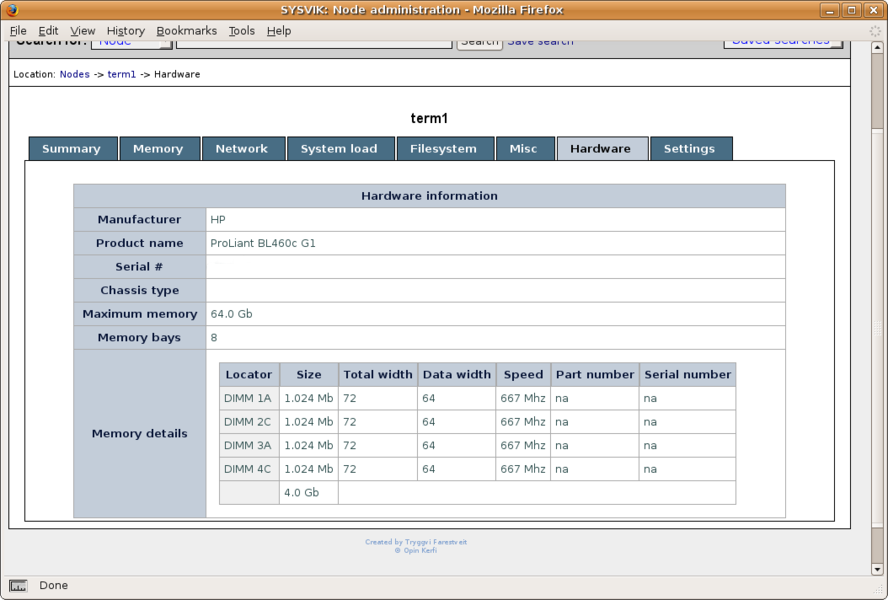
Task: Click the Memory details row label
Action: [139, 433]
